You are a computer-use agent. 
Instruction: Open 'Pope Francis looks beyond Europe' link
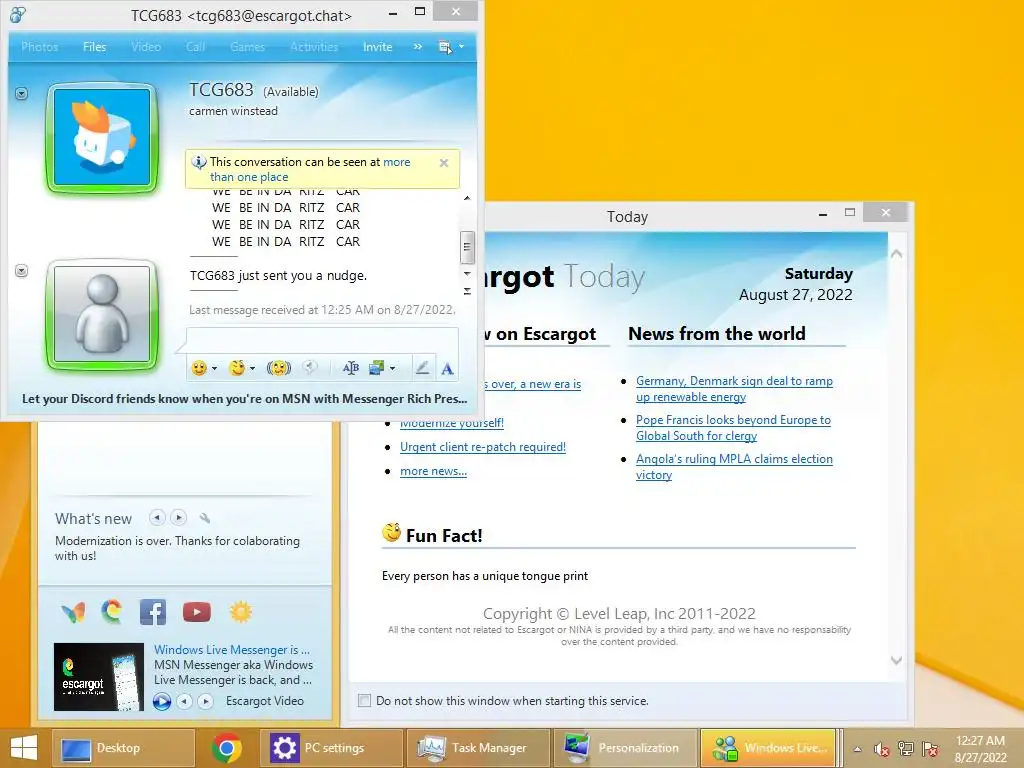733,428
